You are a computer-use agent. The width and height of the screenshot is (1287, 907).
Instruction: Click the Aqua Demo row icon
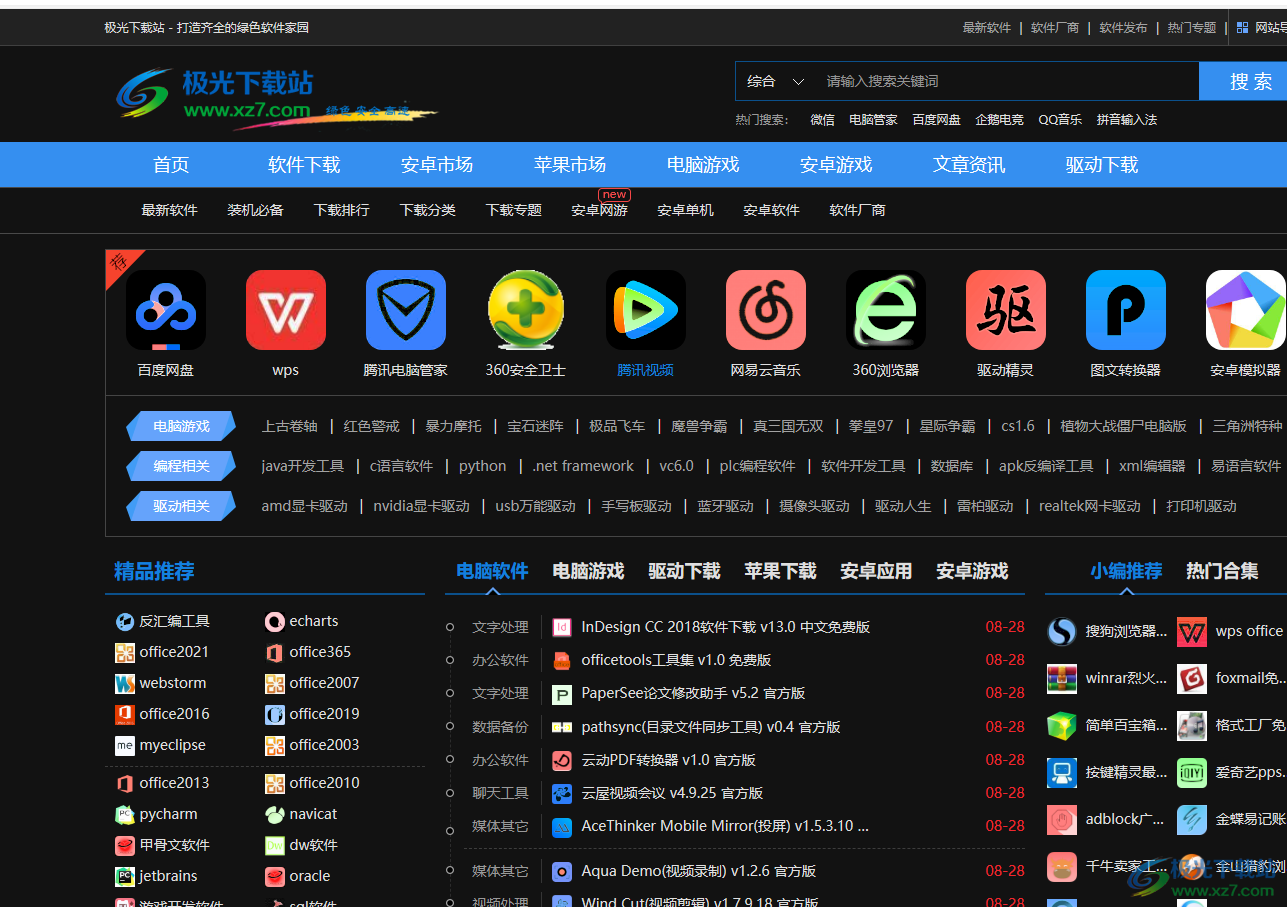[562, 871]
